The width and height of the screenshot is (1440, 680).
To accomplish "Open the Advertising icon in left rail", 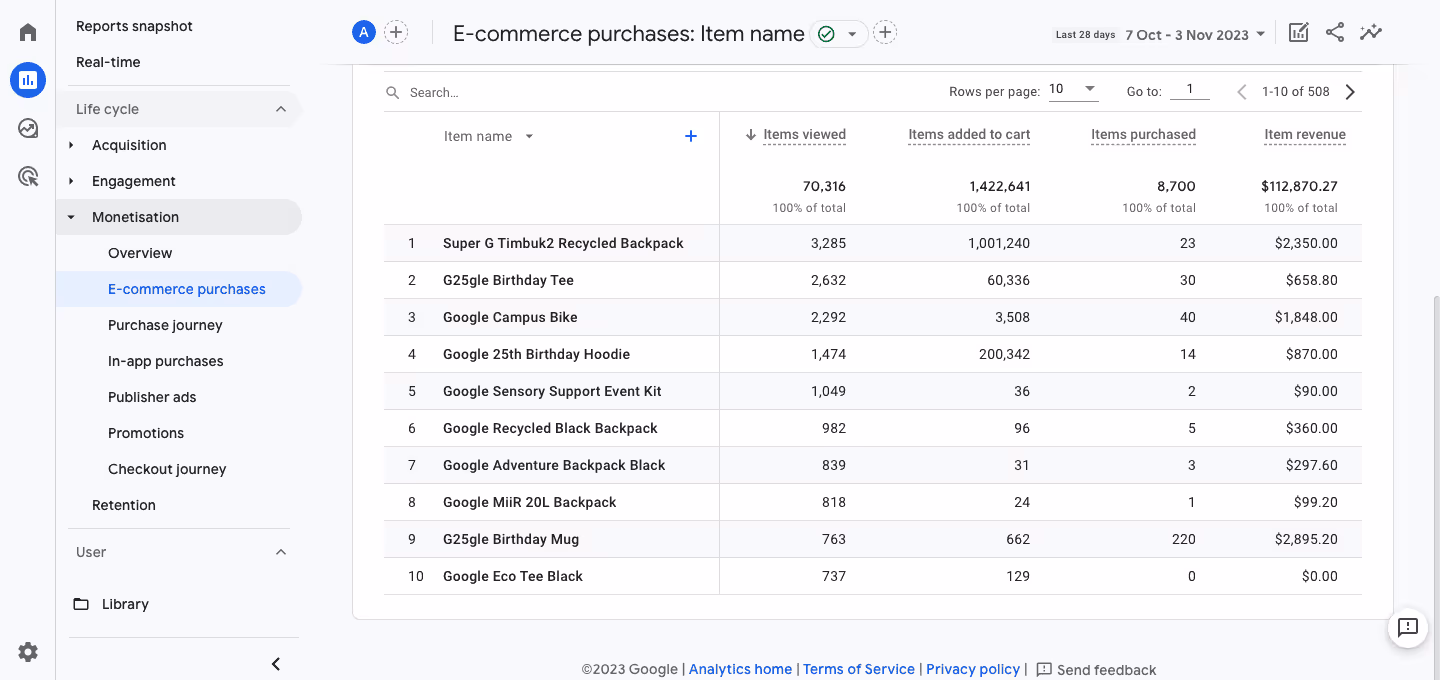I will pyautogui.click(x=28, y=177).
